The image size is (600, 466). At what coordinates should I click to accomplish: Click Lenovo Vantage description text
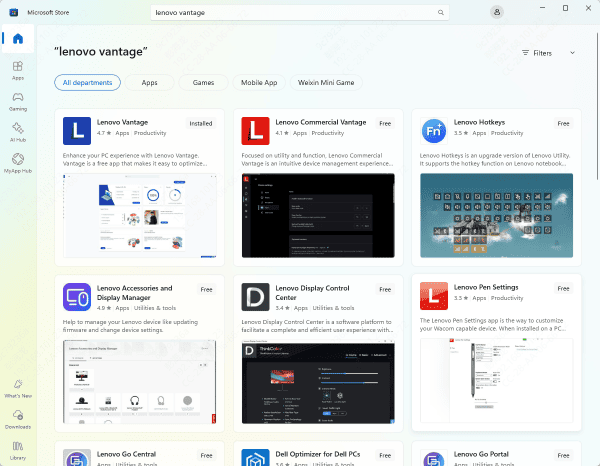pyautogui.click(x=135, y=160)
